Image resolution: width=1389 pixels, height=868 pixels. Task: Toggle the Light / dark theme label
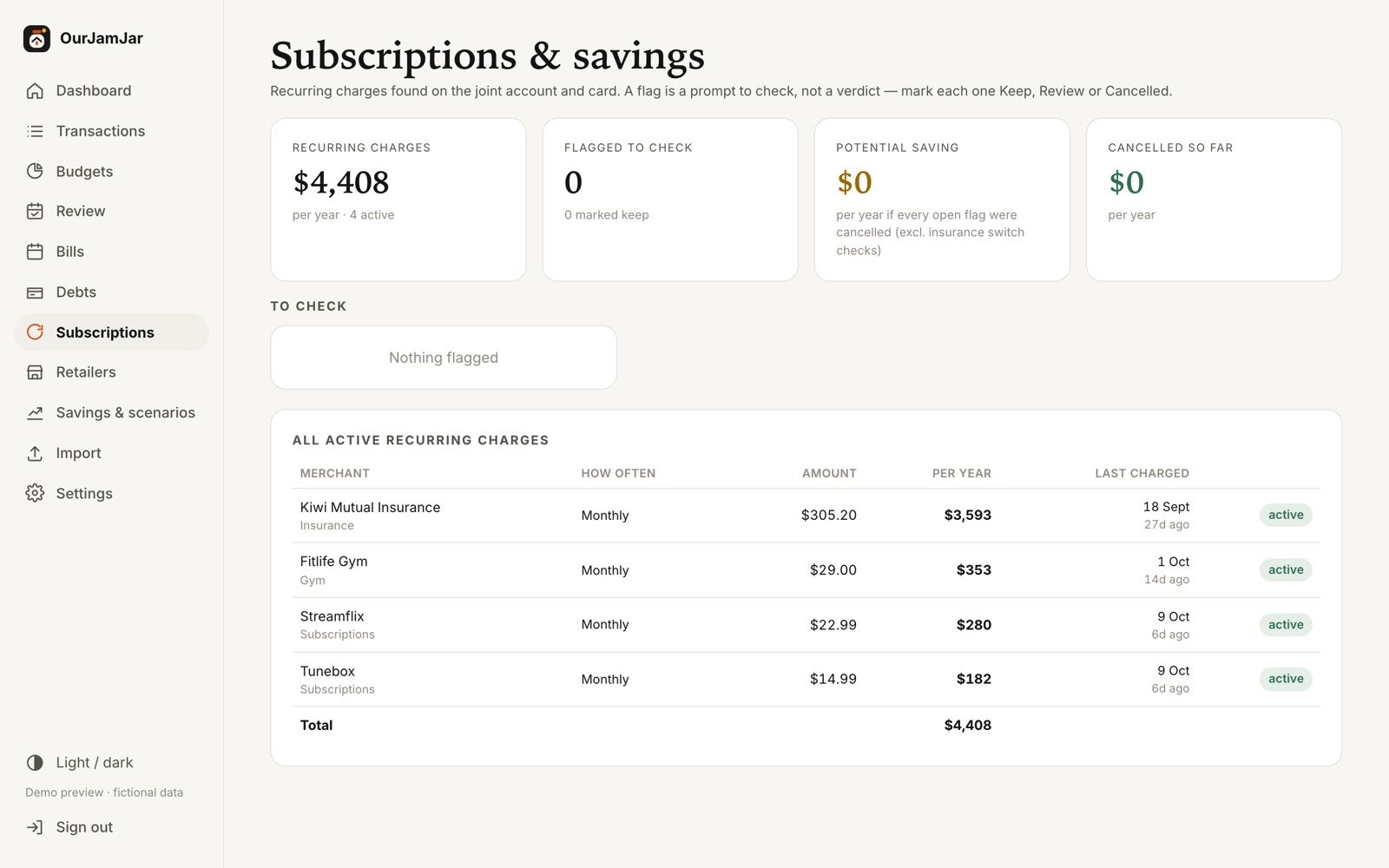click(95, 763)
